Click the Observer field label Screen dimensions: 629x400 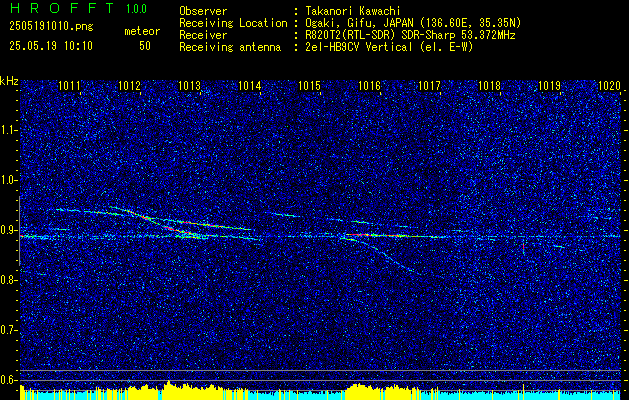[x=203, y=11]
